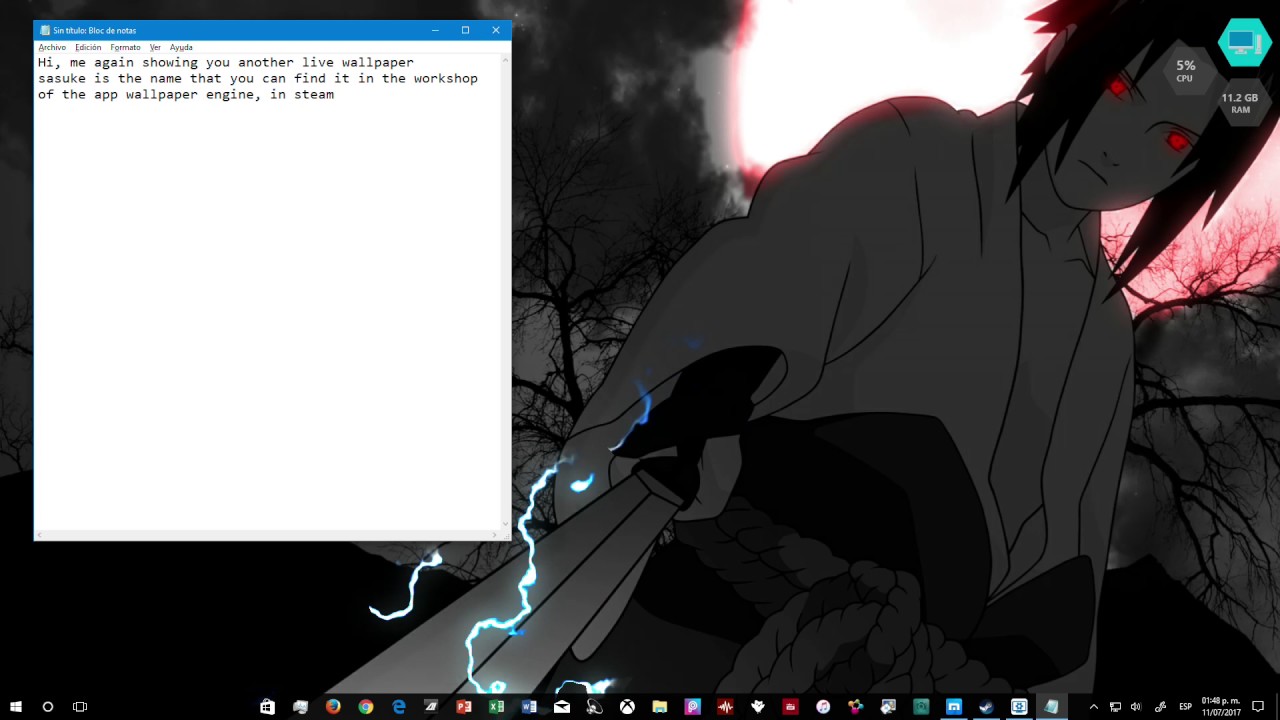The height and width of the screenshot is (720, 1280).
Task: Click the Windows Start button
Action: [x=16, y=707]
